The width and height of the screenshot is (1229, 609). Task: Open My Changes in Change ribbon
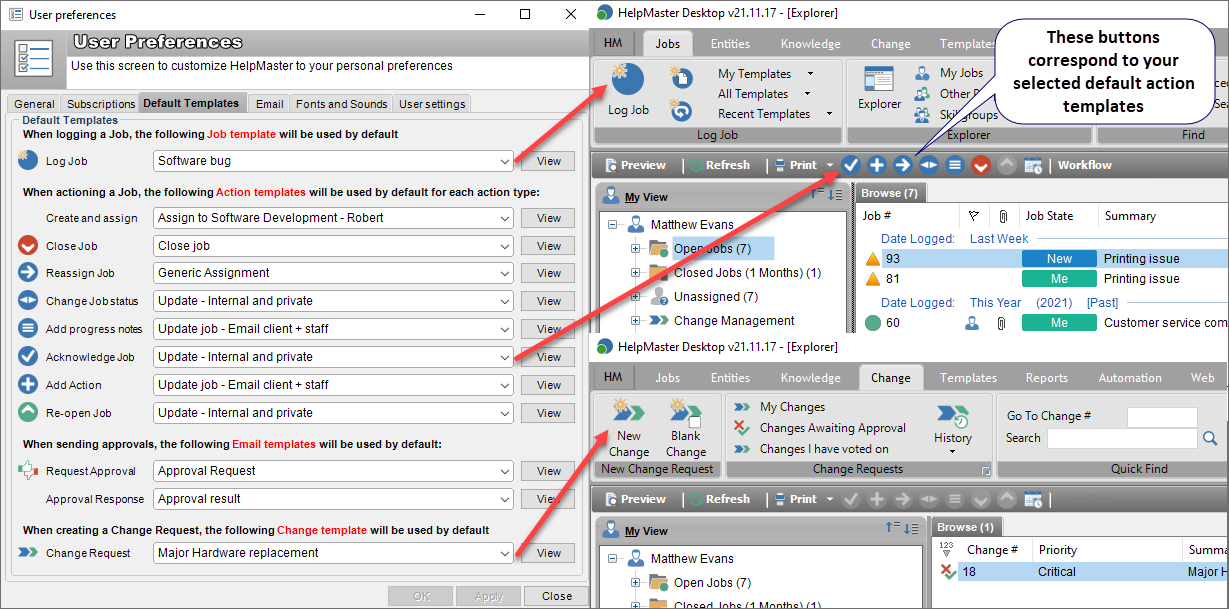[x=780, y=407]
